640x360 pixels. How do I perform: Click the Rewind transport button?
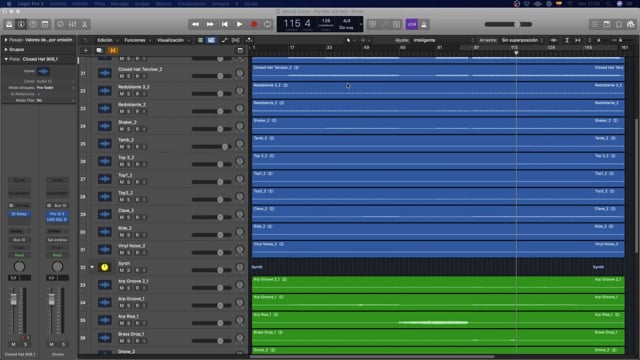[x=196, y=24]
